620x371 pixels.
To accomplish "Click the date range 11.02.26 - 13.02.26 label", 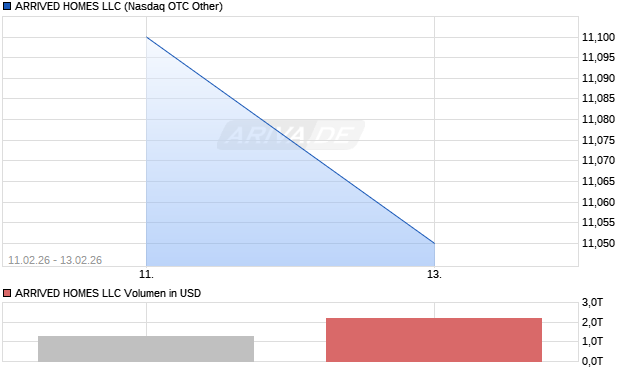I will click(x=55, y=260).
